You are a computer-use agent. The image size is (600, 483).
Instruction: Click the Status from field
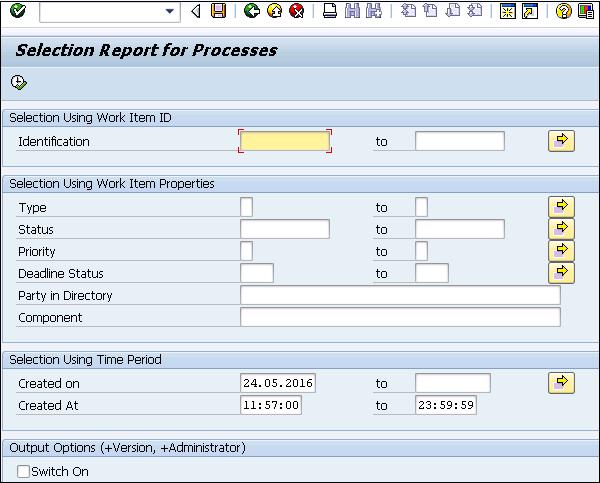(x=285, y=229)
